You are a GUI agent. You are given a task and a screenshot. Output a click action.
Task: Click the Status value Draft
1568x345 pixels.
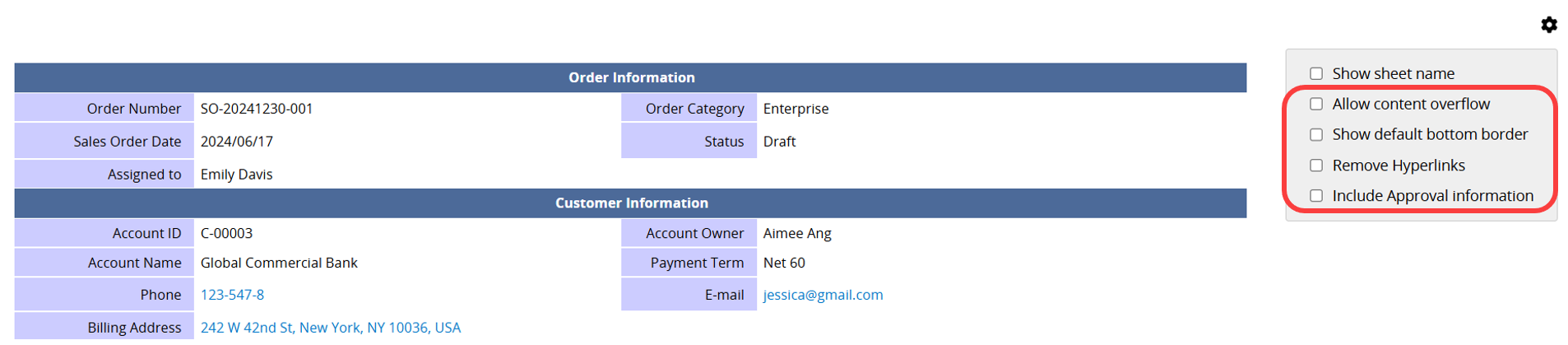779,142
